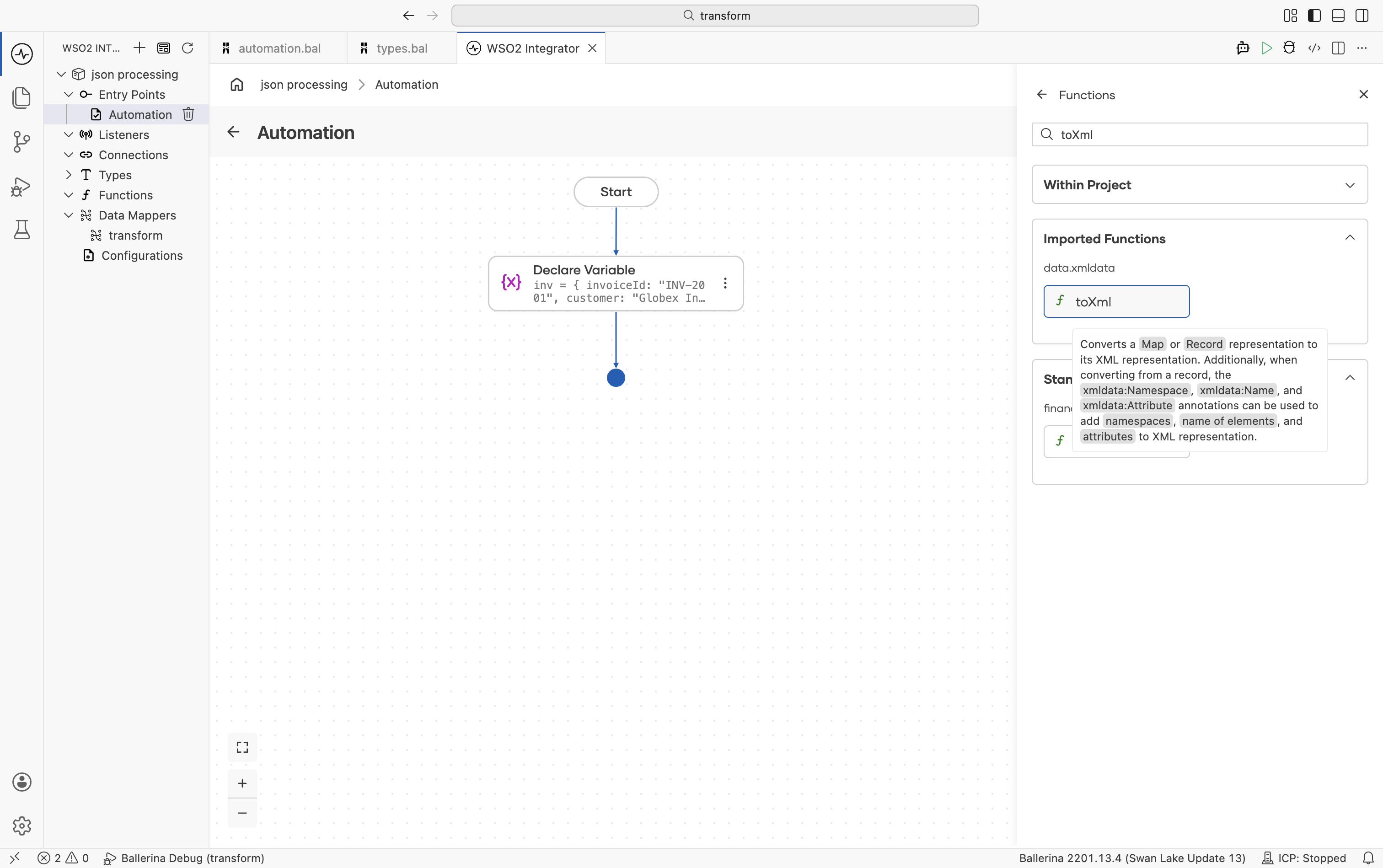Open the Source Control icon
The image size is (1383, 868).
coord(22,142)
